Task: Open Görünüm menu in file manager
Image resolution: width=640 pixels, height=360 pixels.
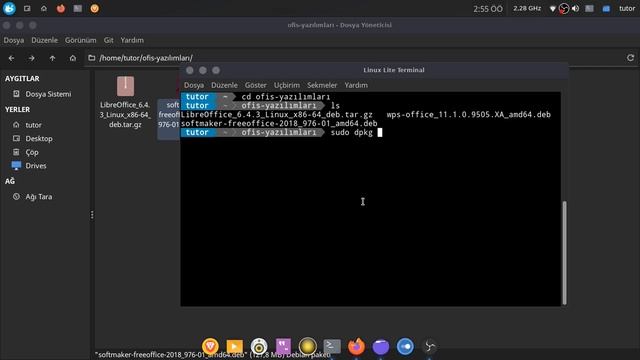Action: 80,40
